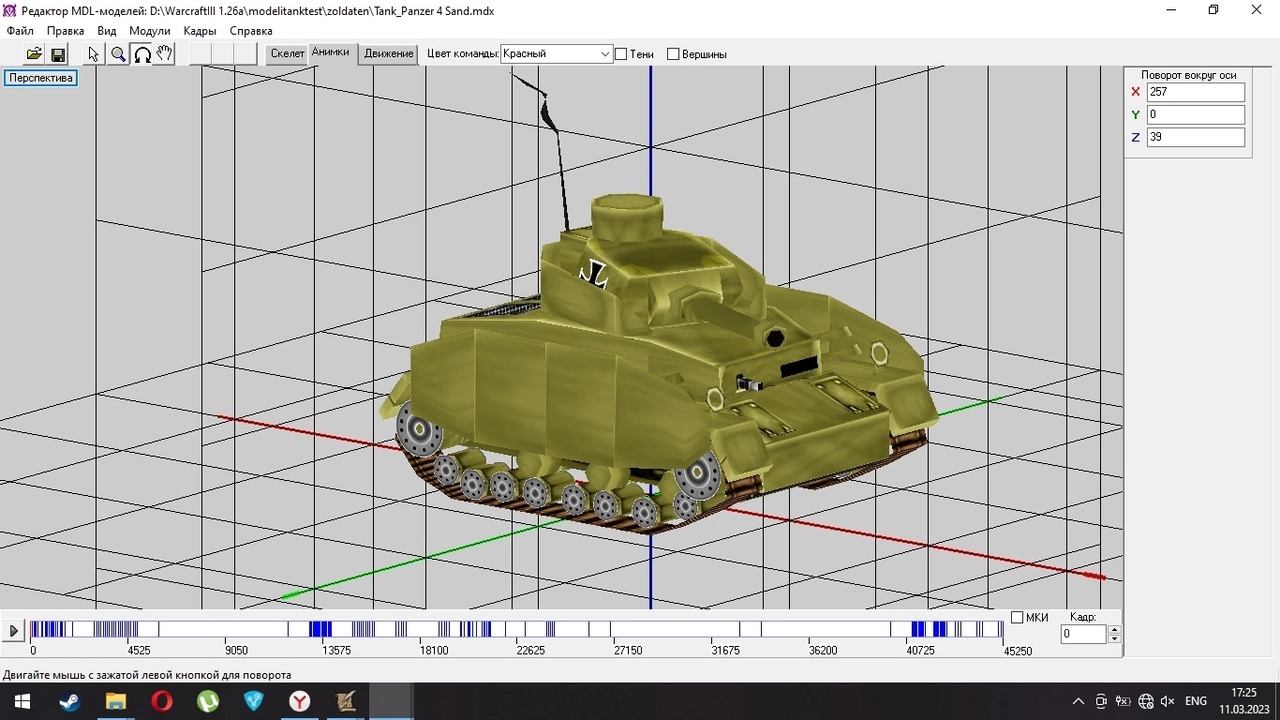This screenshot has width=1280, height=720.
Task: Open the Opera browser on the taskbar
Action: pyautogui.click(x=161, y=701)
